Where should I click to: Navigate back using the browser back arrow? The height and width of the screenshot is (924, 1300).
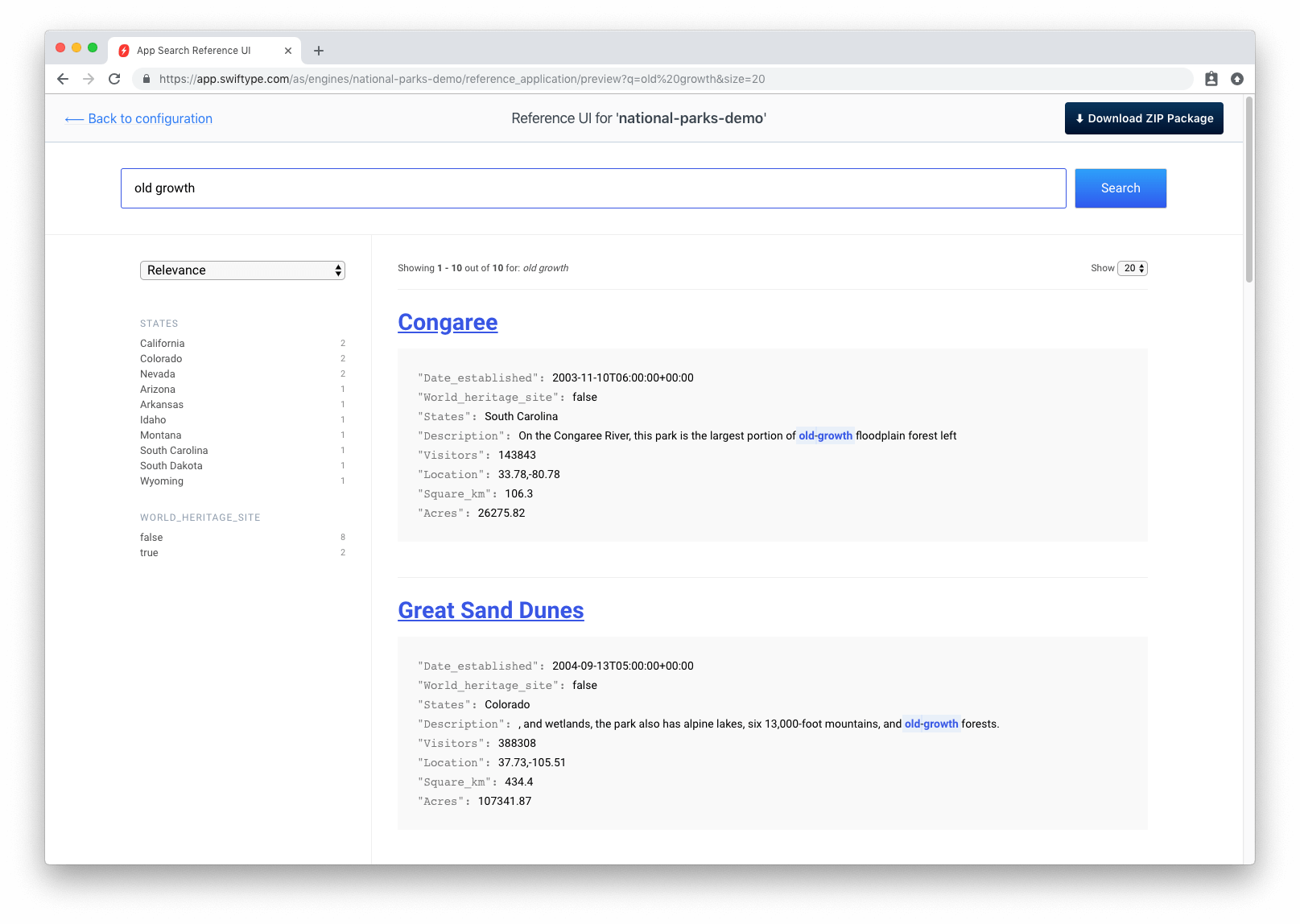62,79
